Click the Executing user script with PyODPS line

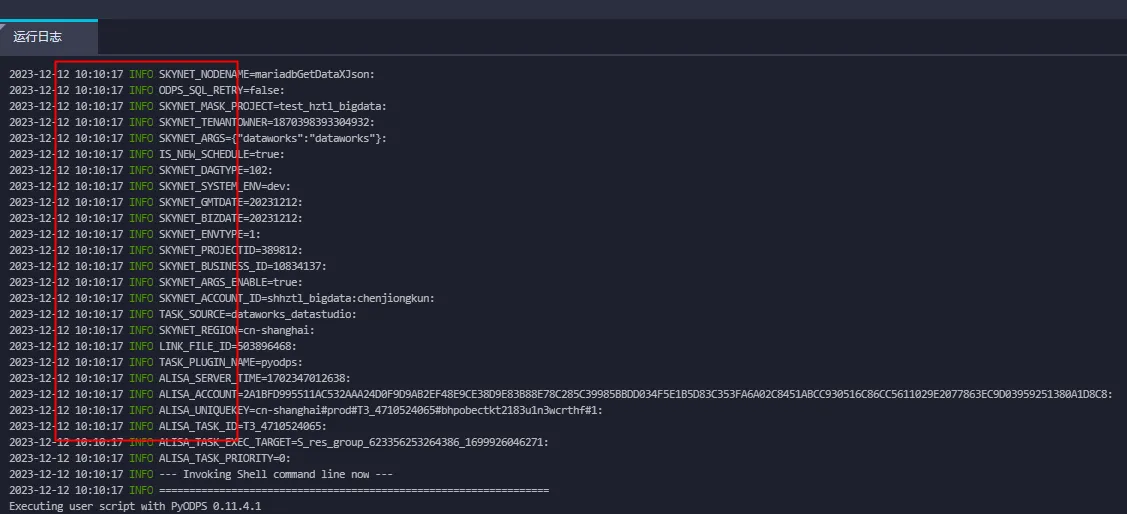click(x=135, y=506)
